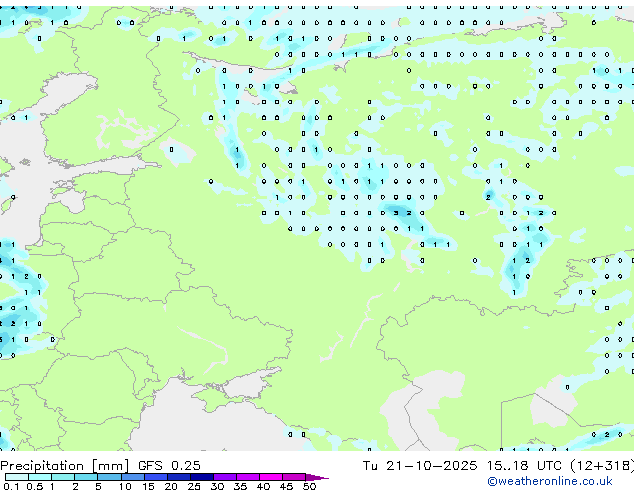Click the legend scale label "25"

pos(194,486)
